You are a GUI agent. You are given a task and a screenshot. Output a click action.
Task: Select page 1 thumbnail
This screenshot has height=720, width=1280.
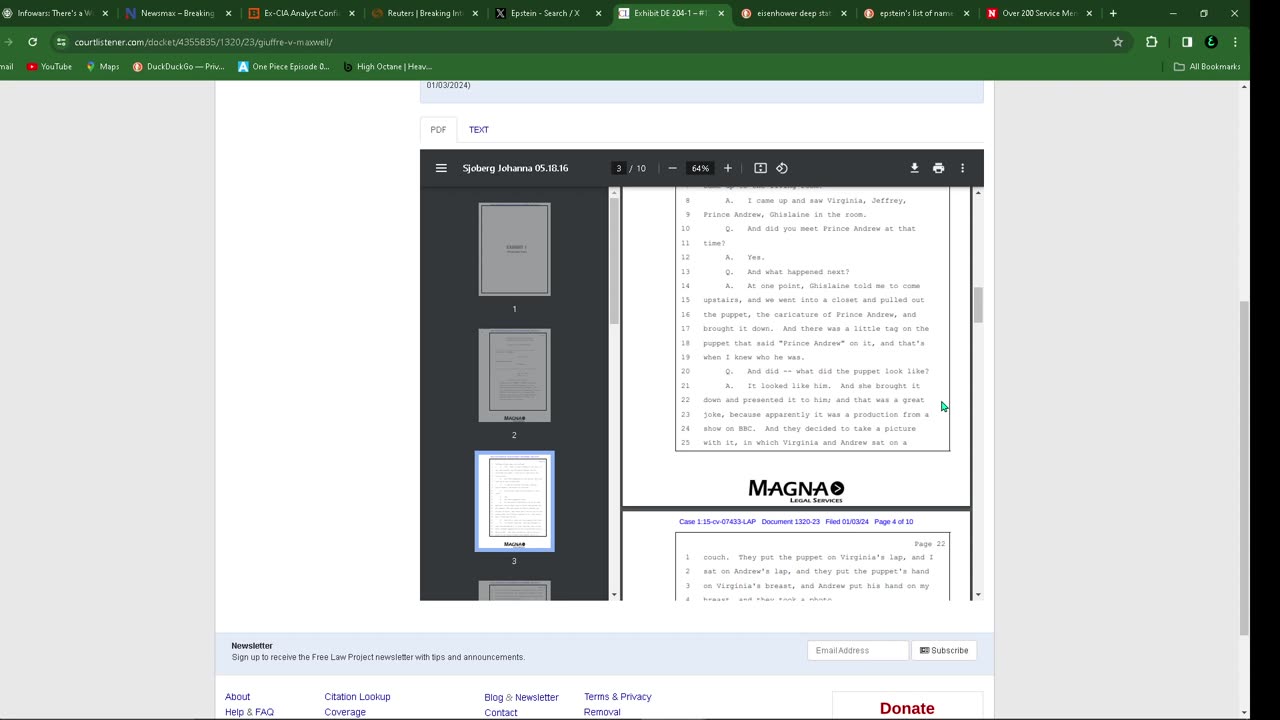514,249
